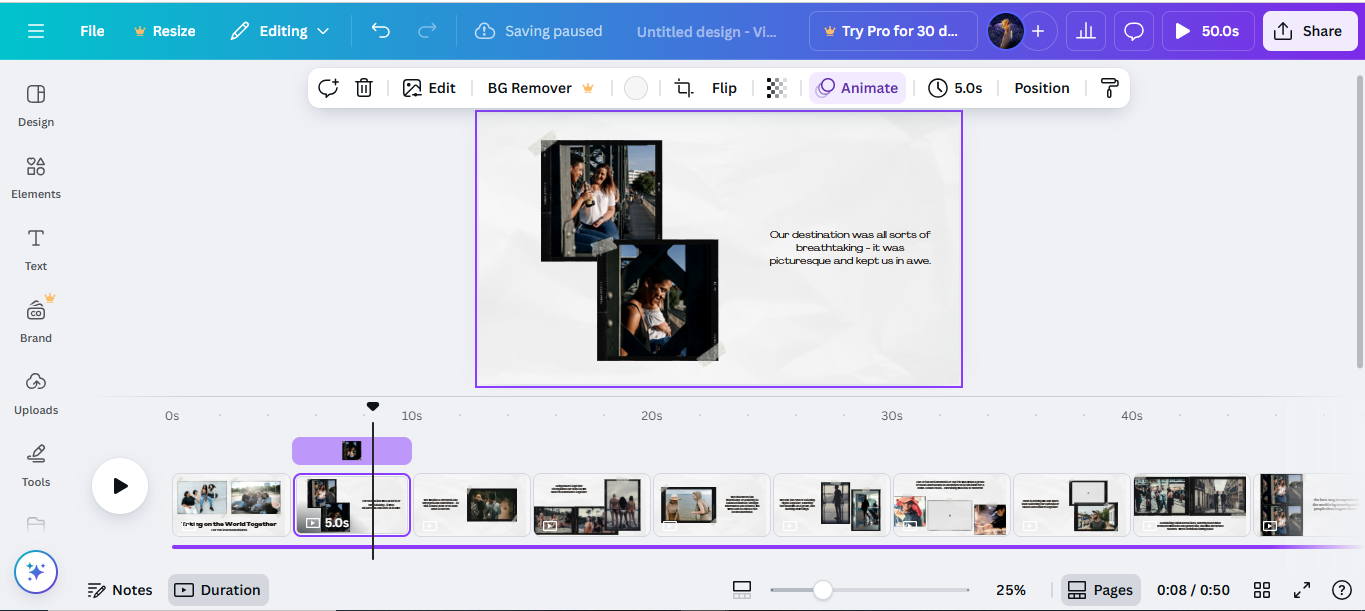1365x611 pixels.
Task: Adjust the timeline zoom slider
Action: coord(822,590)
